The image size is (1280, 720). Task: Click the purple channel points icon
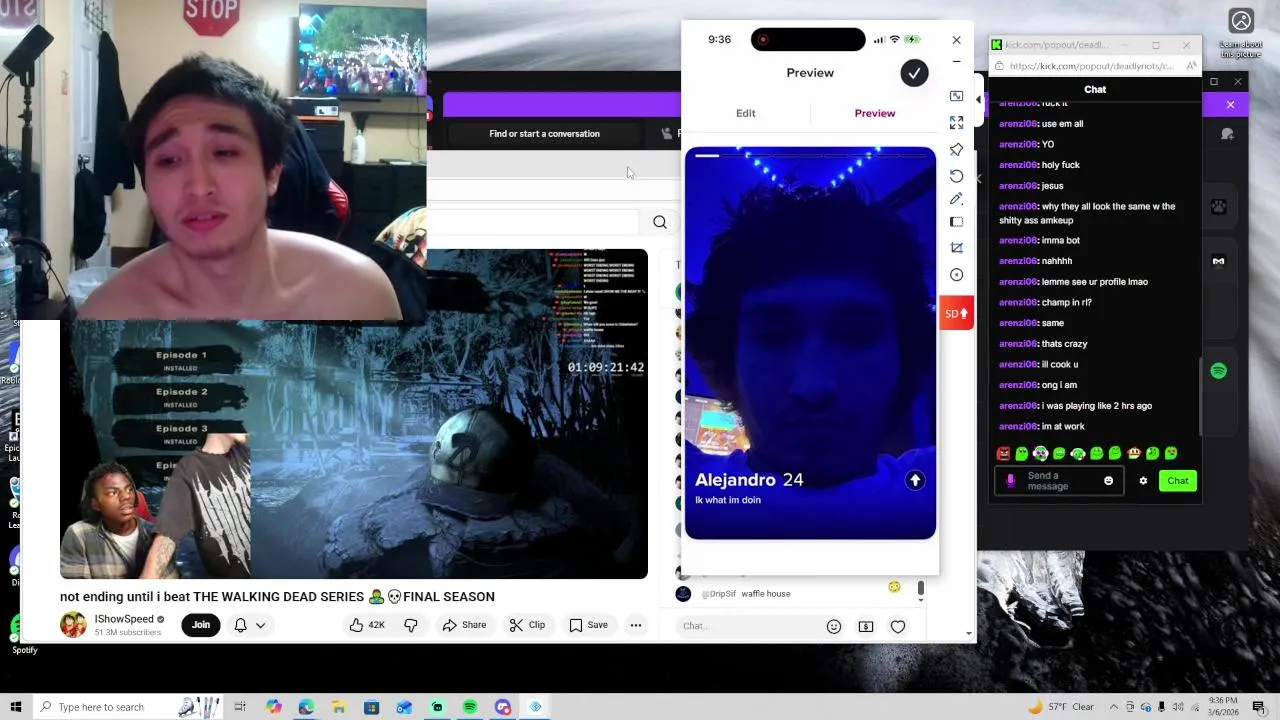(x=1010, y=481)
